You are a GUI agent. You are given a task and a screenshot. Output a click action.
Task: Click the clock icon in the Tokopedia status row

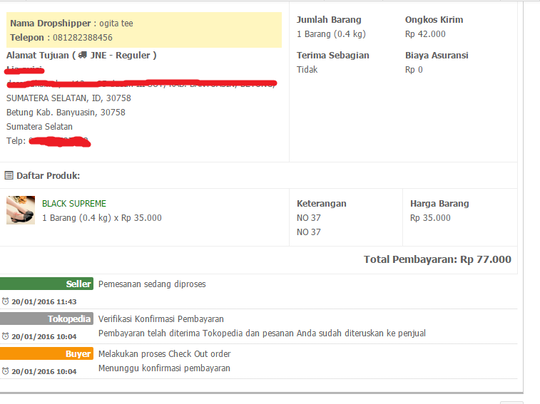click(x=5, y=336)
